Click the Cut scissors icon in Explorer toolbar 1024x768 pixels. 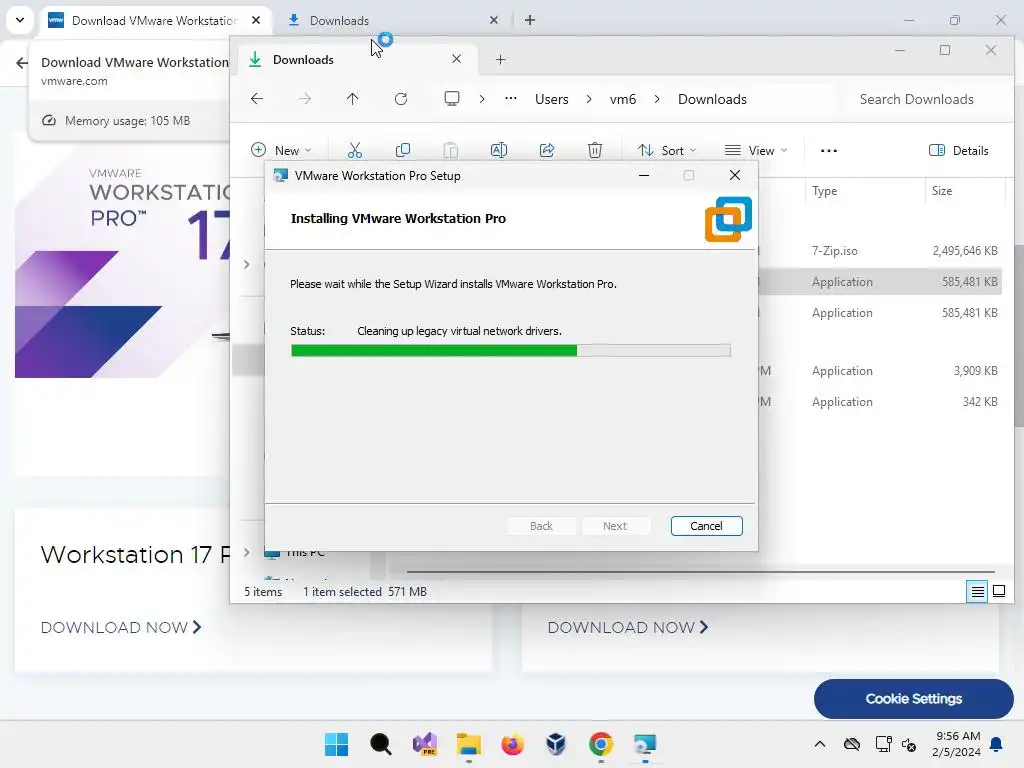point(355,151)
